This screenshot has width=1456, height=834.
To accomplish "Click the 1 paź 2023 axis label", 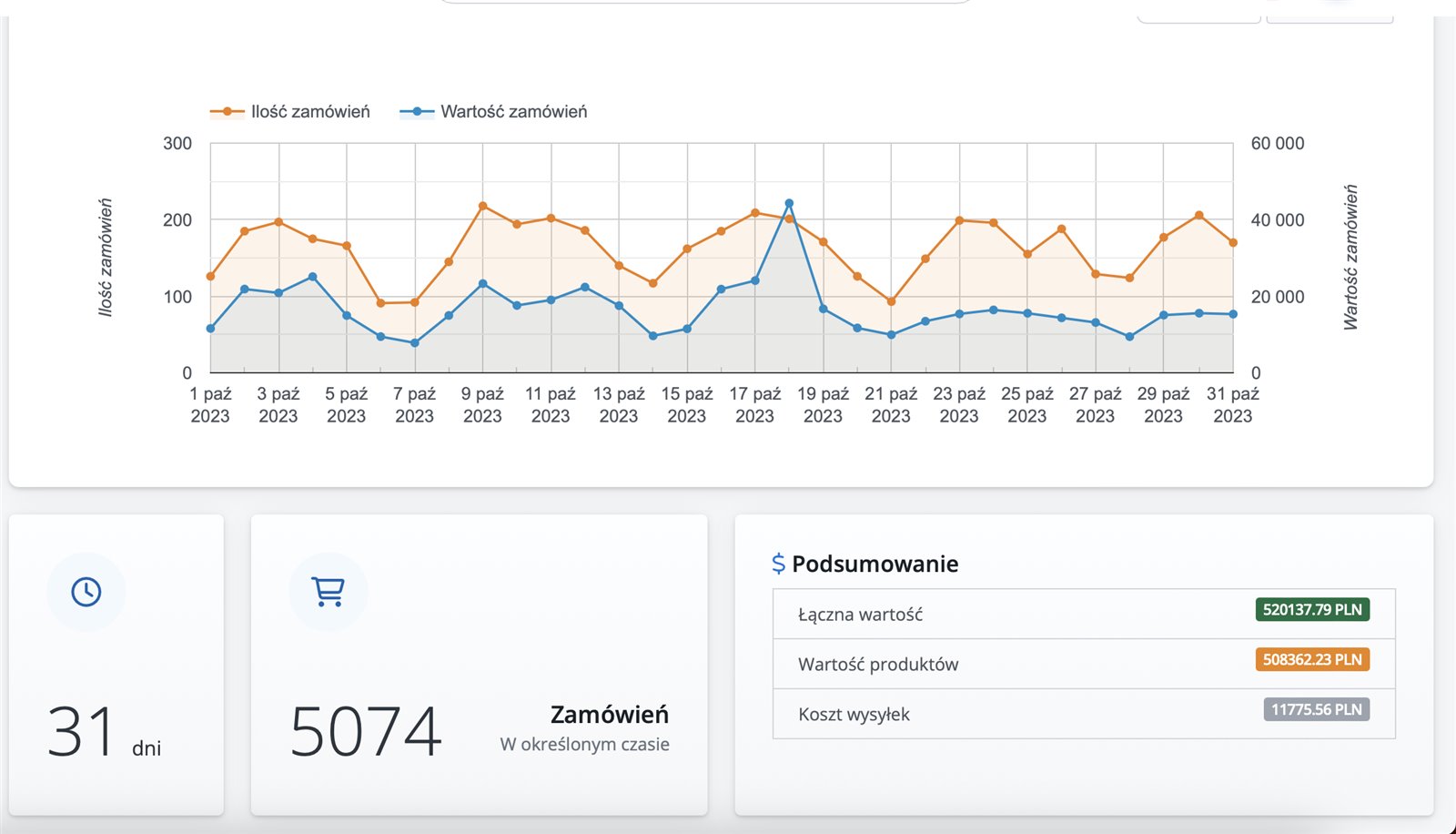I will point(210,405).
